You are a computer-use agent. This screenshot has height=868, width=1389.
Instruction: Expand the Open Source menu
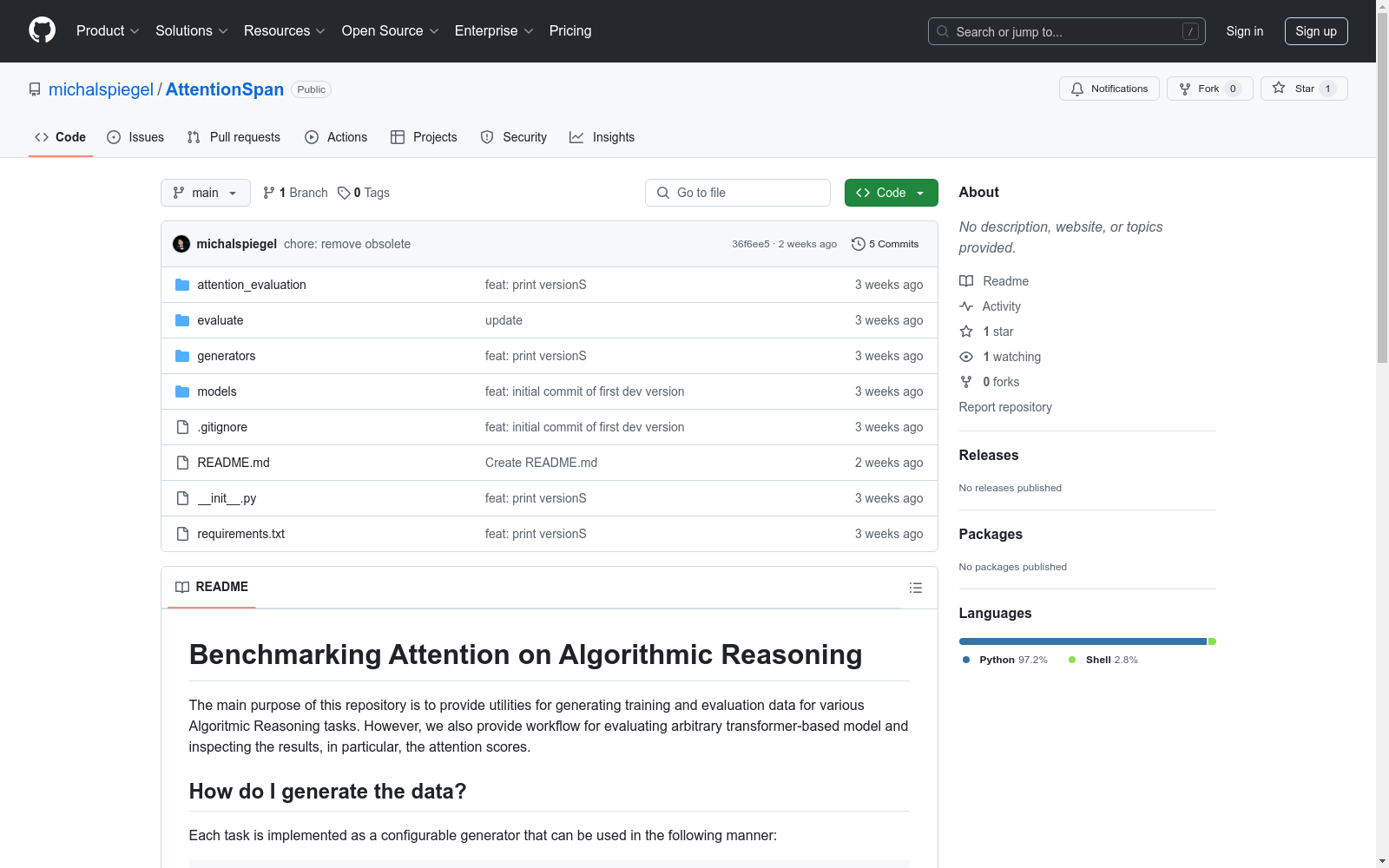(391, 31)
